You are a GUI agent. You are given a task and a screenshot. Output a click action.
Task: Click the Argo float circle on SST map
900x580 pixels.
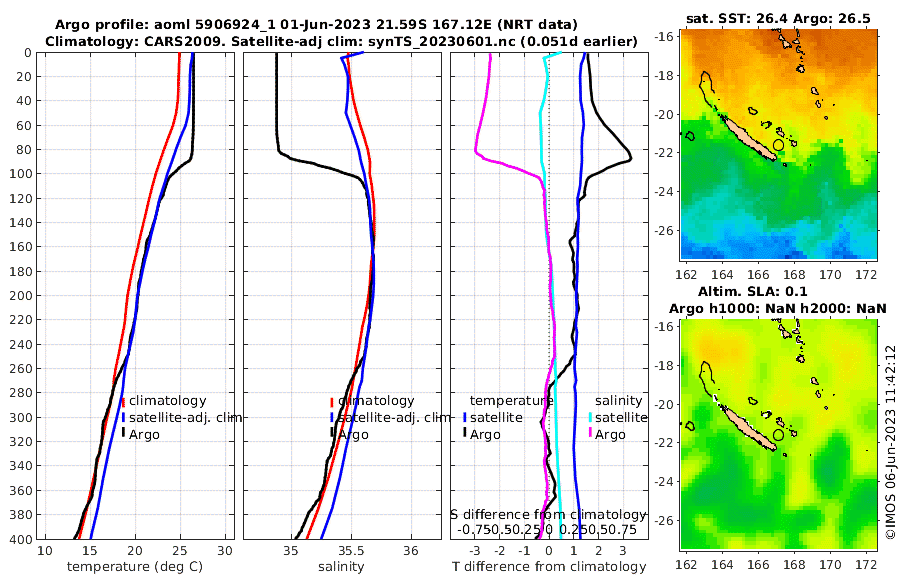[778, 145]
